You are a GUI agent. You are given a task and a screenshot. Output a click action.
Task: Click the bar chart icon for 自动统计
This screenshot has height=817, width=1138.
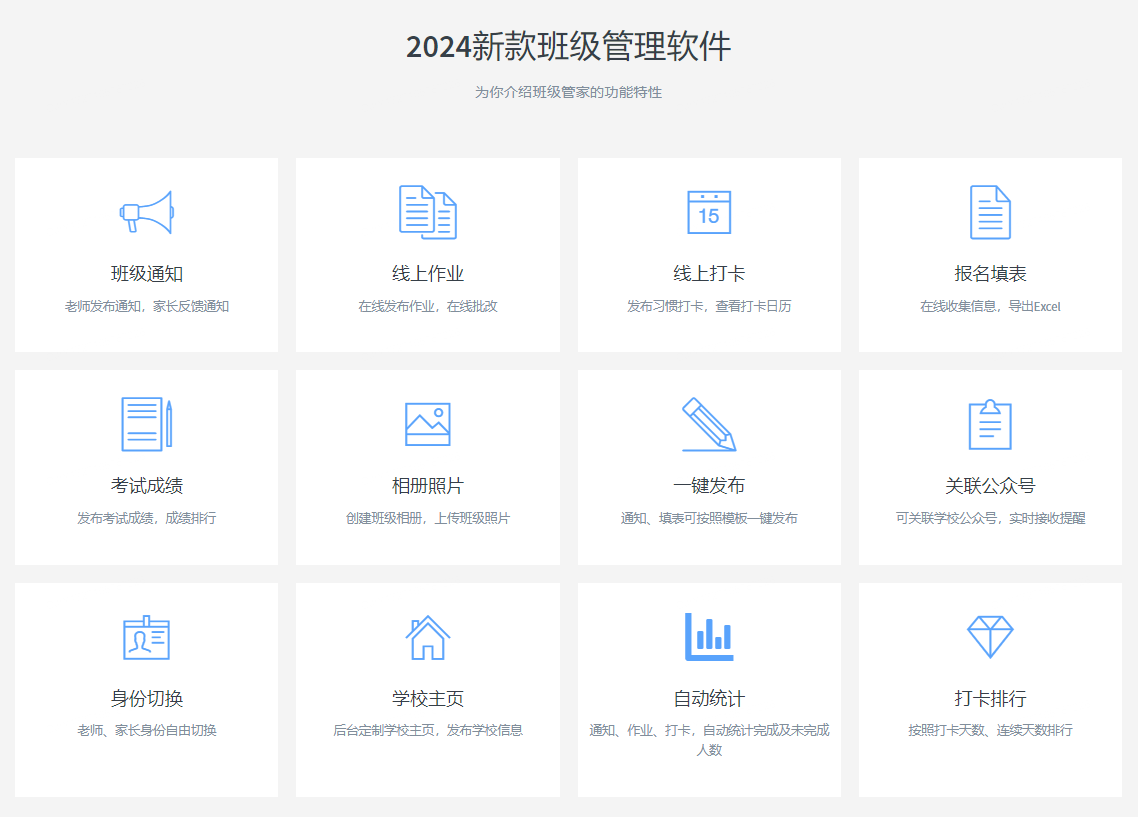tap(709, 637)
